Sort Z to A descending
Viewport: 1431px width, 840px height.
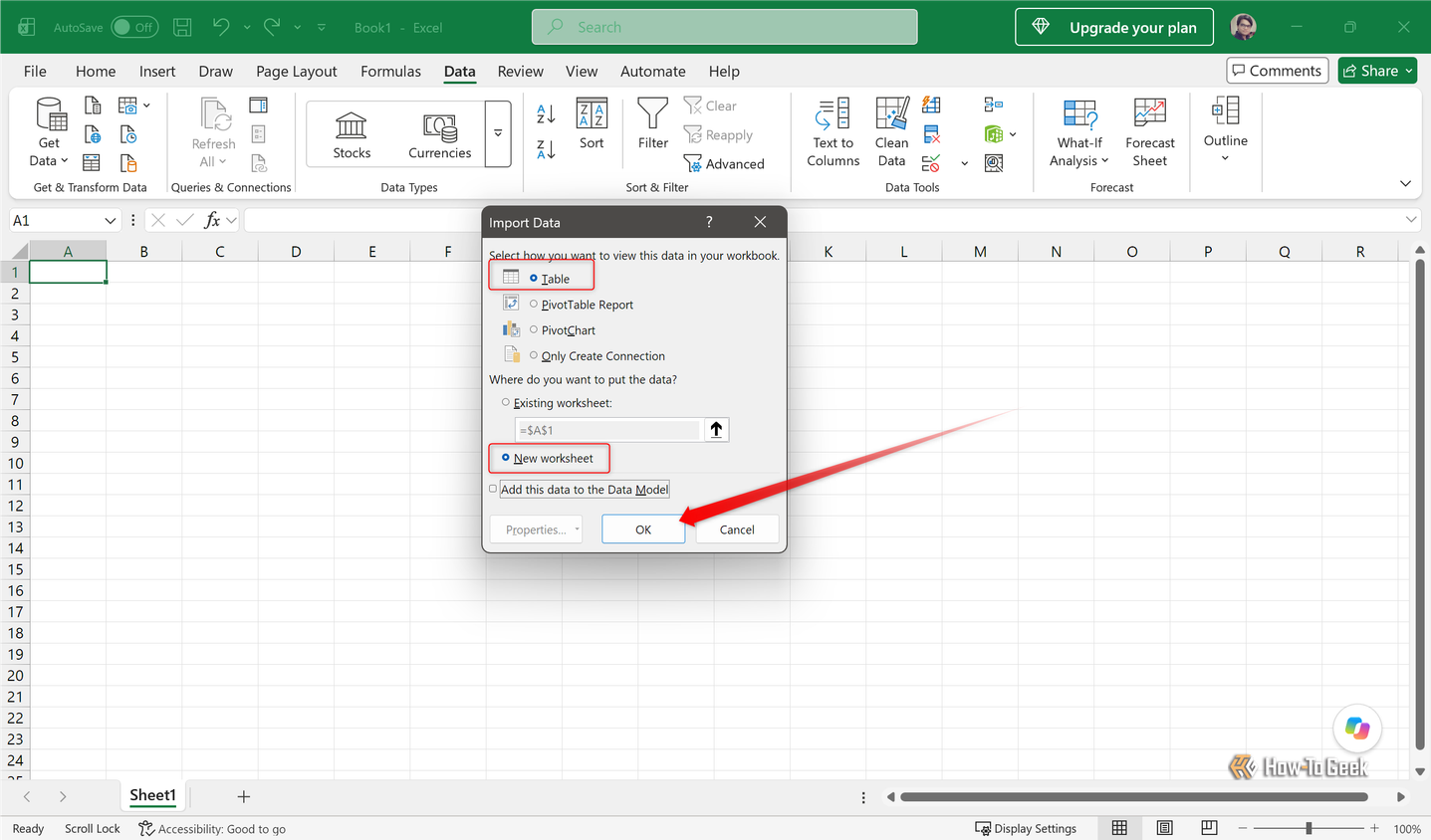[x=546, y=149]
